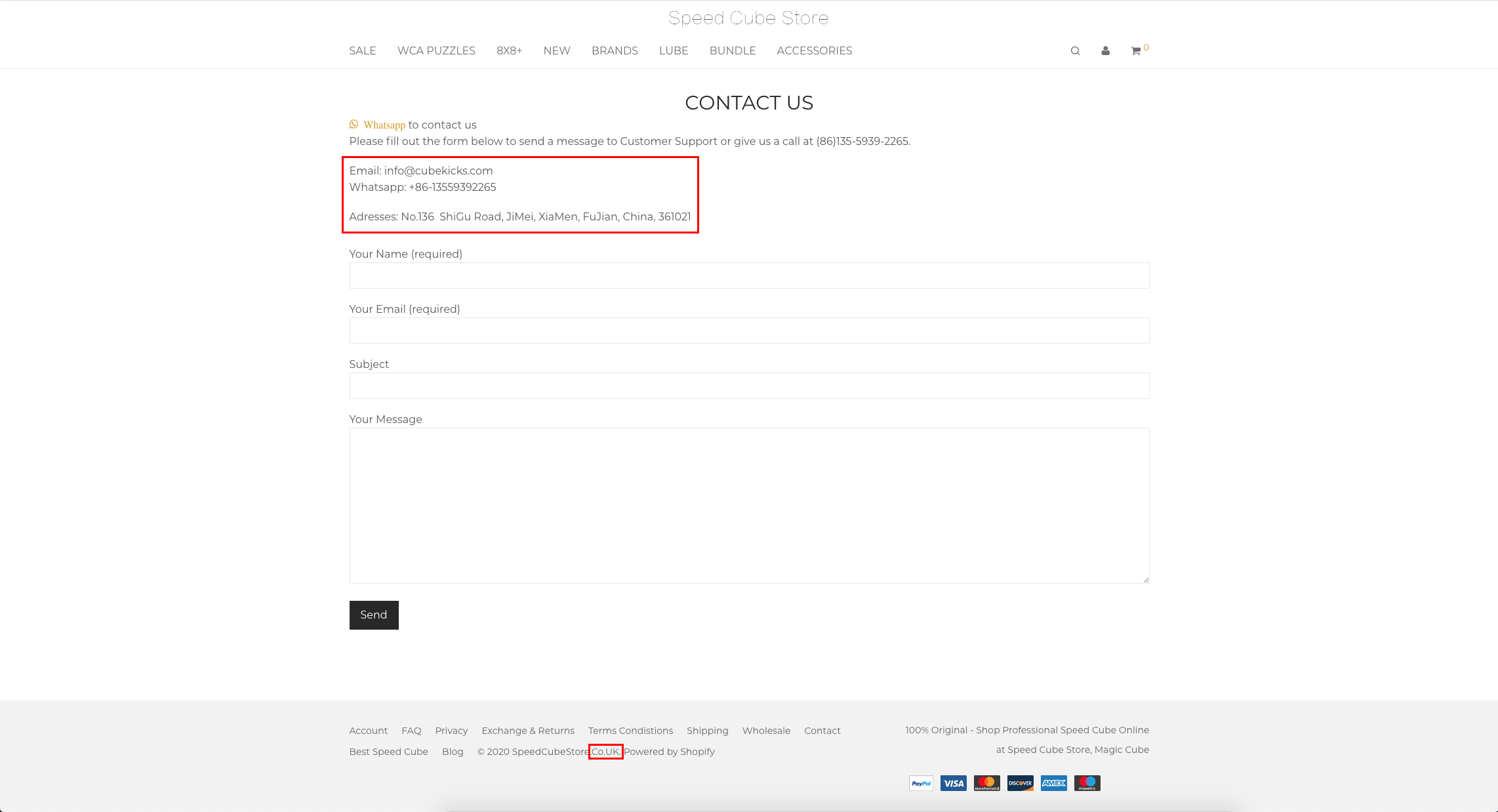Open the 8X8+ menu item
This screenshot has height=812, width=1498.
(x=509, y=51)
